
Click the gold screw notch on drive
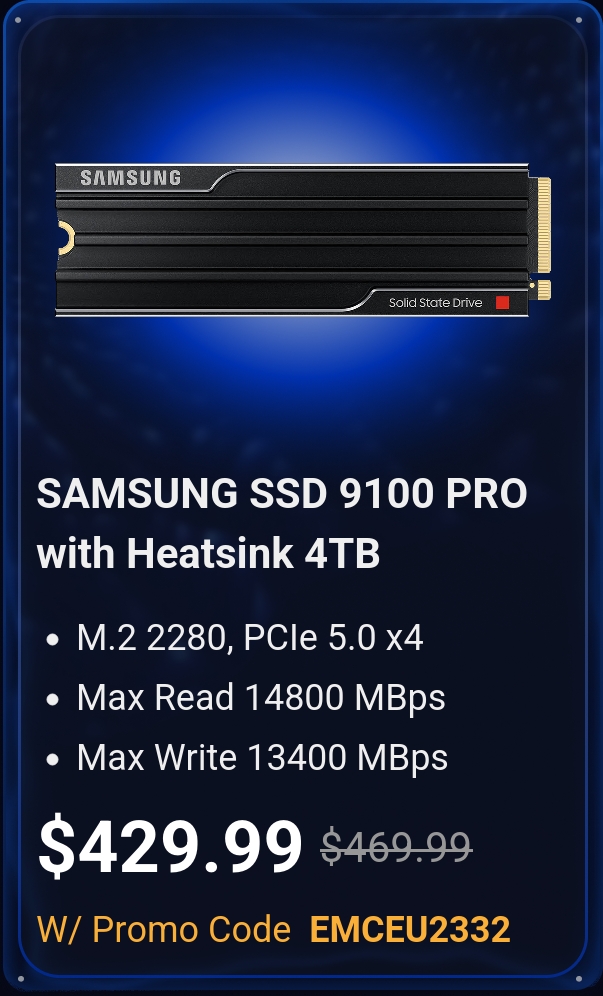(x=65, y=238)
